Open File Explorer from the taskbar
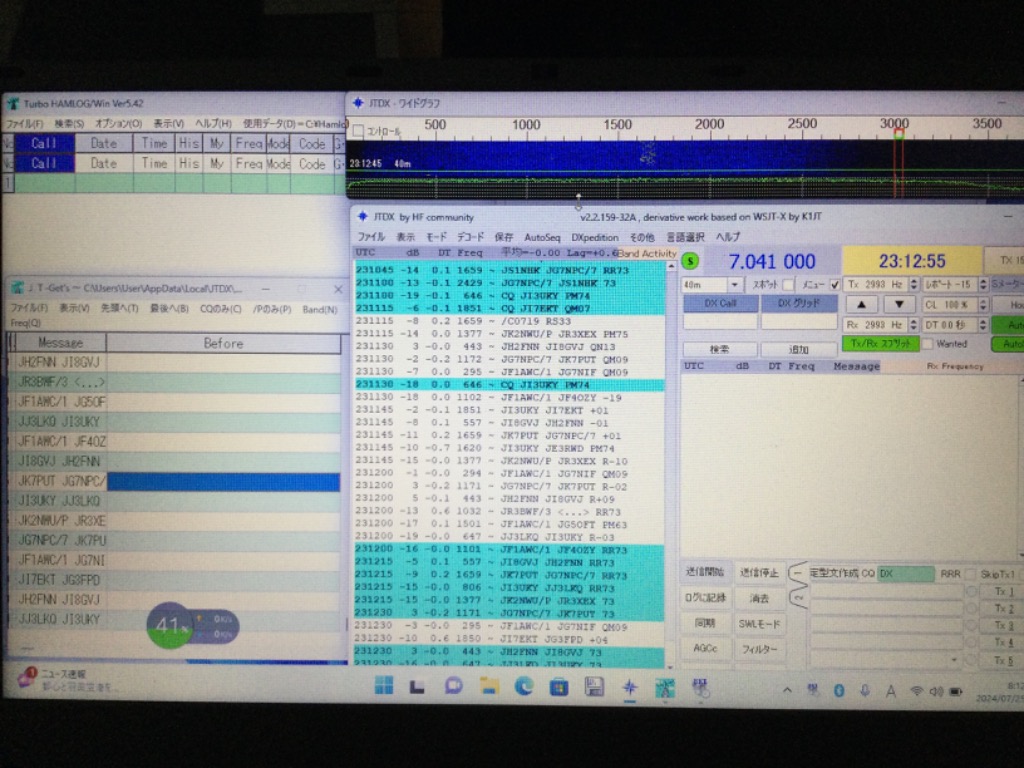Image resolution: width=1024 pixels, height=768 pixels. pyautogui.click(x=489, y=686)
